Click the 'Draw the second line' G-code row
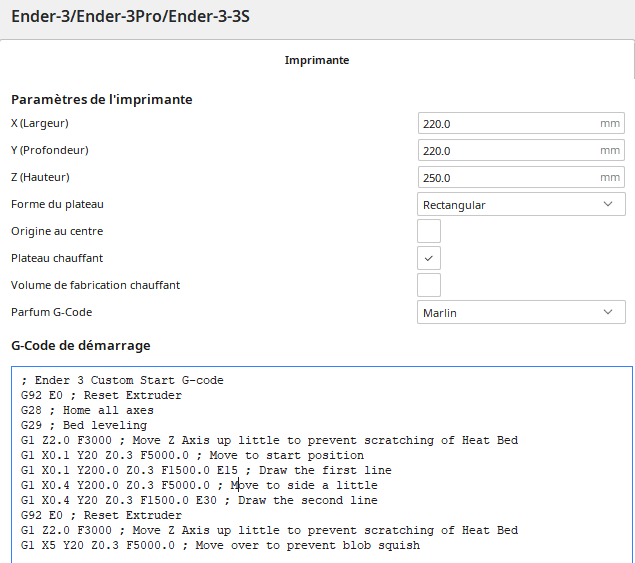The width and height of the screenshot is (635, 563). [199, 500]
